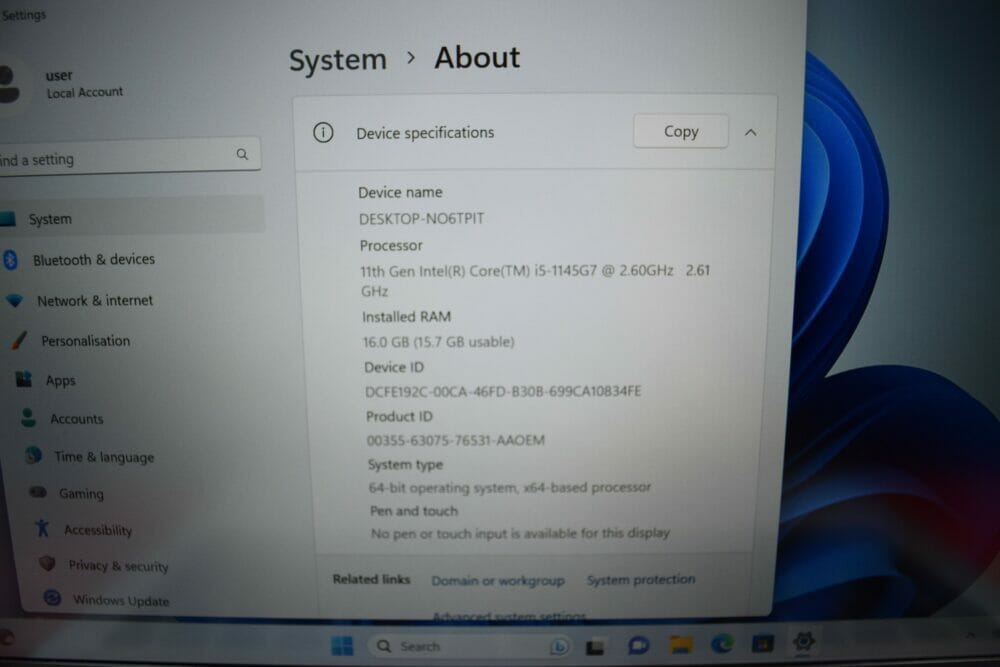This screenshot has width=1000, height=667.
Task: Open Personalisation settings
Action: click(x=85, y=341)
